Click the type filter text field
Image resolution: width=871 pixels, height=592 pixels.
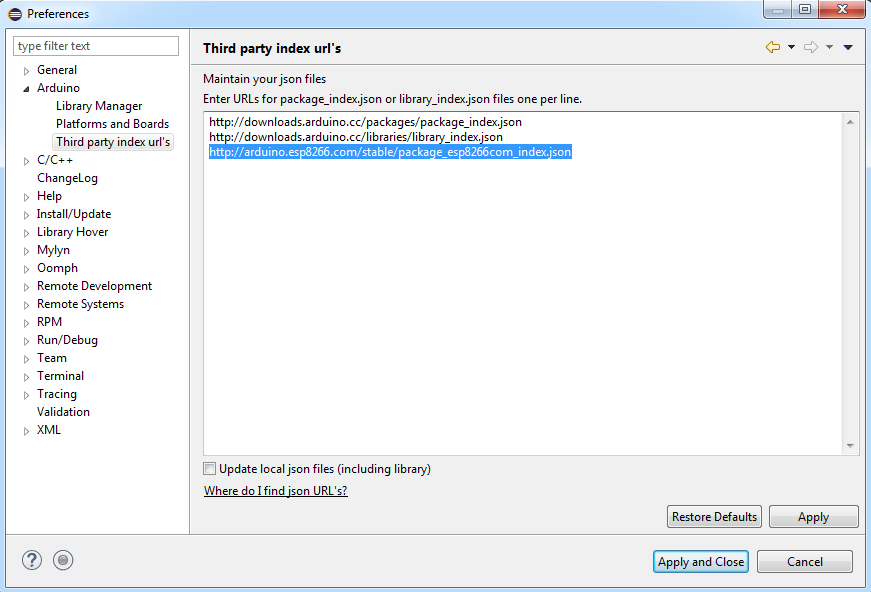click(x=96, y=46)
